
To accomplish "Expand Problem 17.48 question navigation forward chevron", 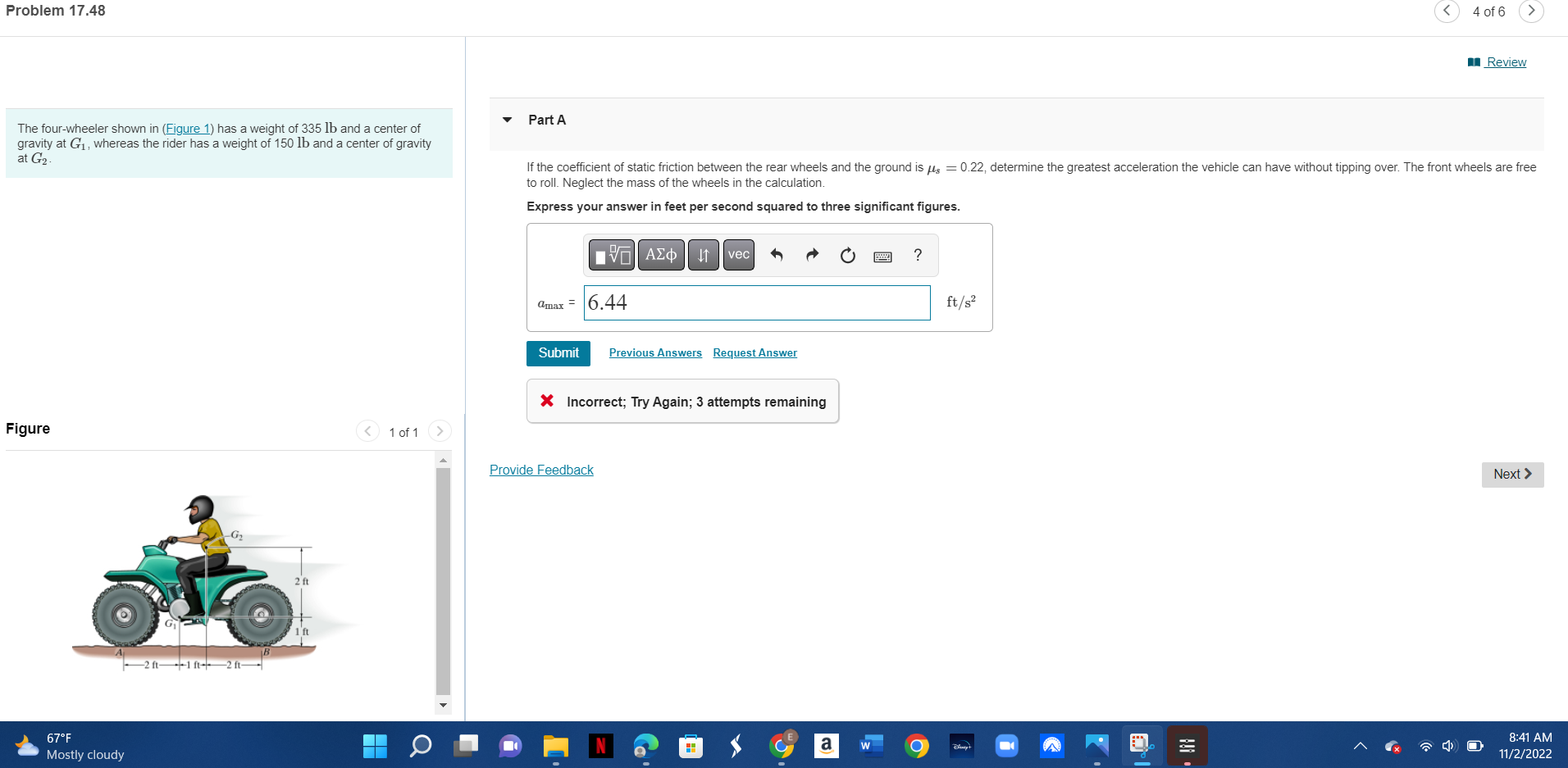I will [x=1532, y=11].
